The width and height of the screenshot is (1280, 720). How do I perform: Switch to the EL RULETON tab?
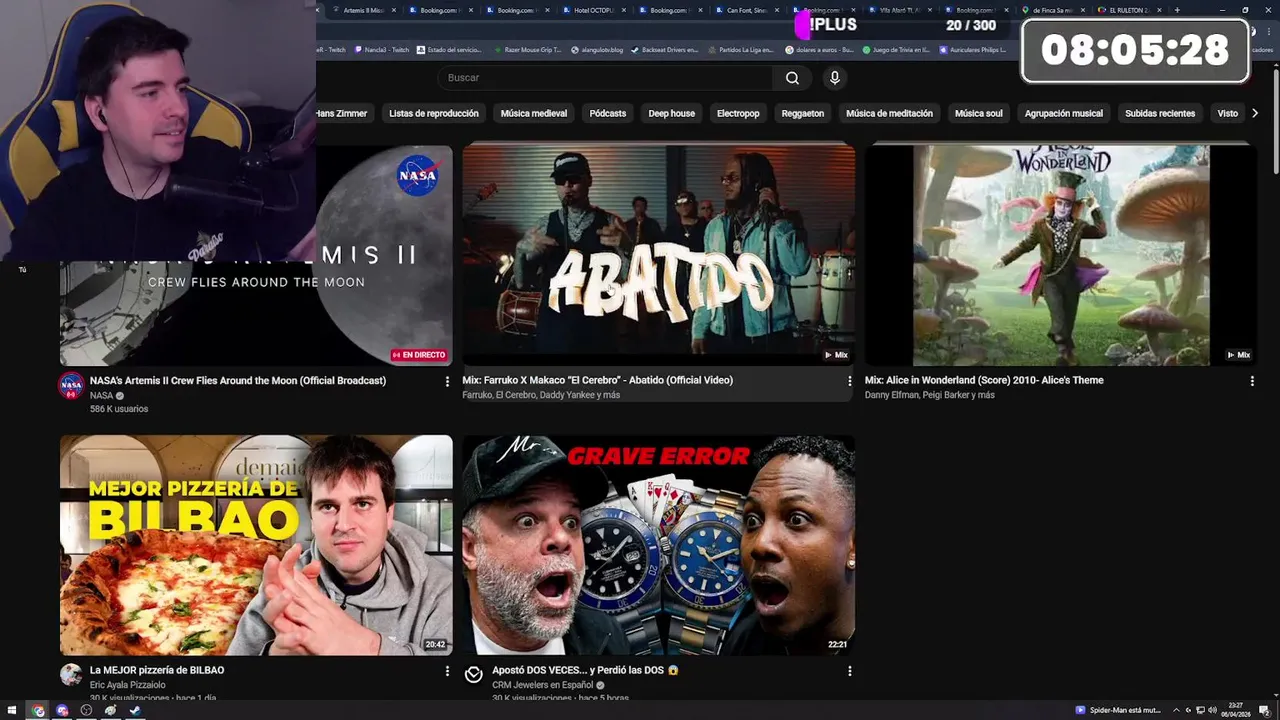1128,10
